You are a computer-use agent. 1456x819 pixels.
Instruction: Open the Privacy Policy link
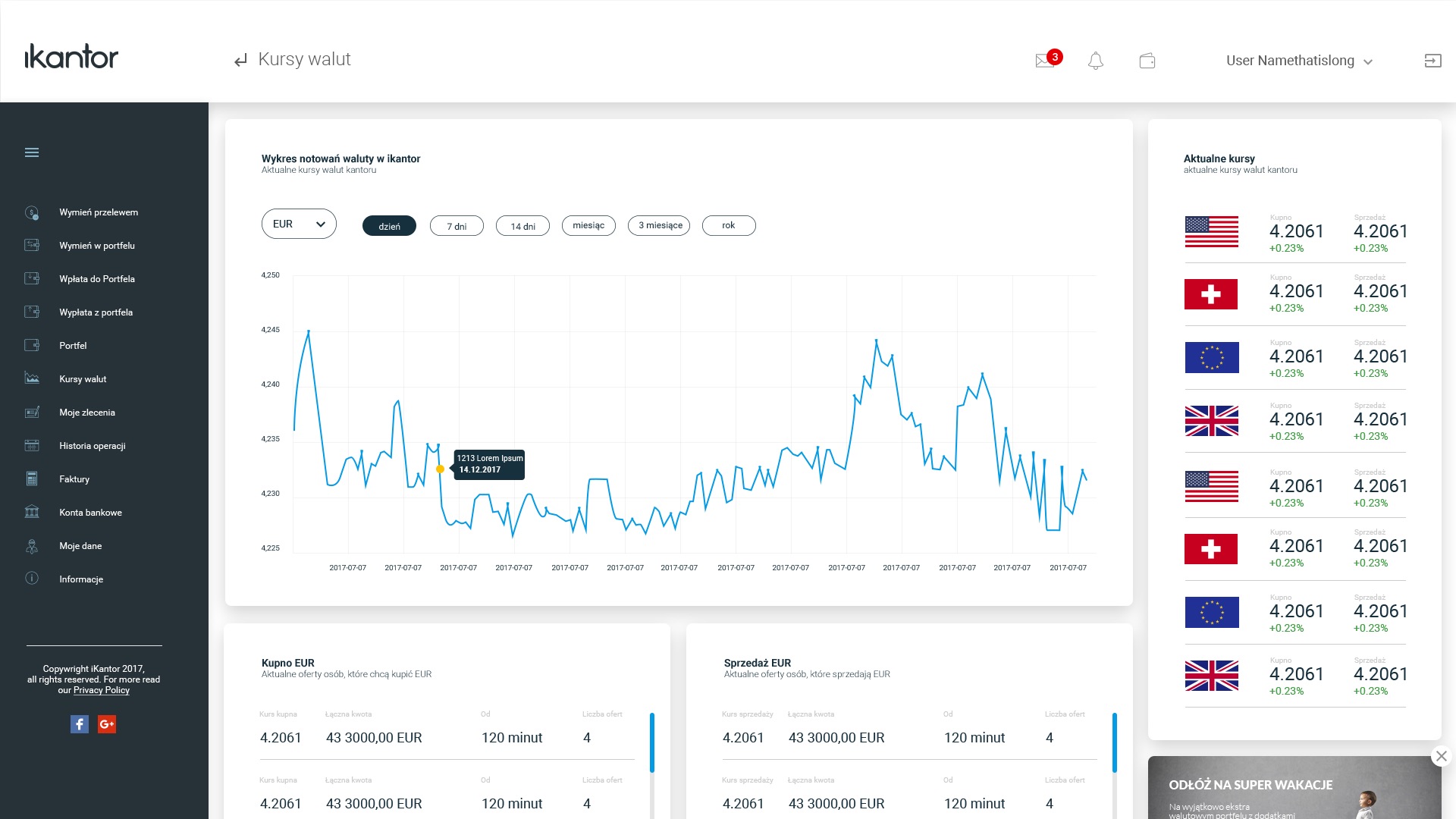[102, 690]
